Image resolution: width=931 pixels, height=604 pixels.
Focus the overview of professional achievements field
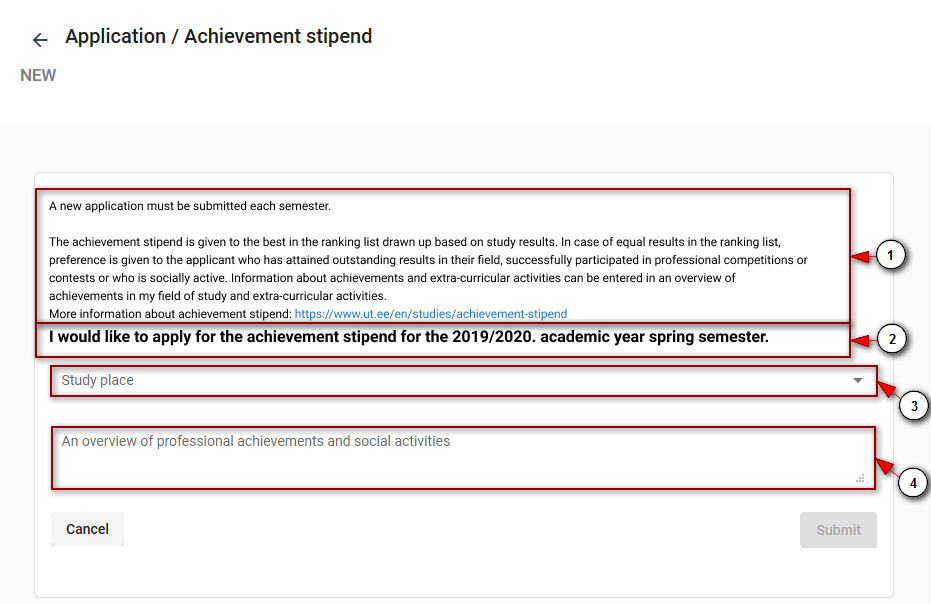pos(463,458)
